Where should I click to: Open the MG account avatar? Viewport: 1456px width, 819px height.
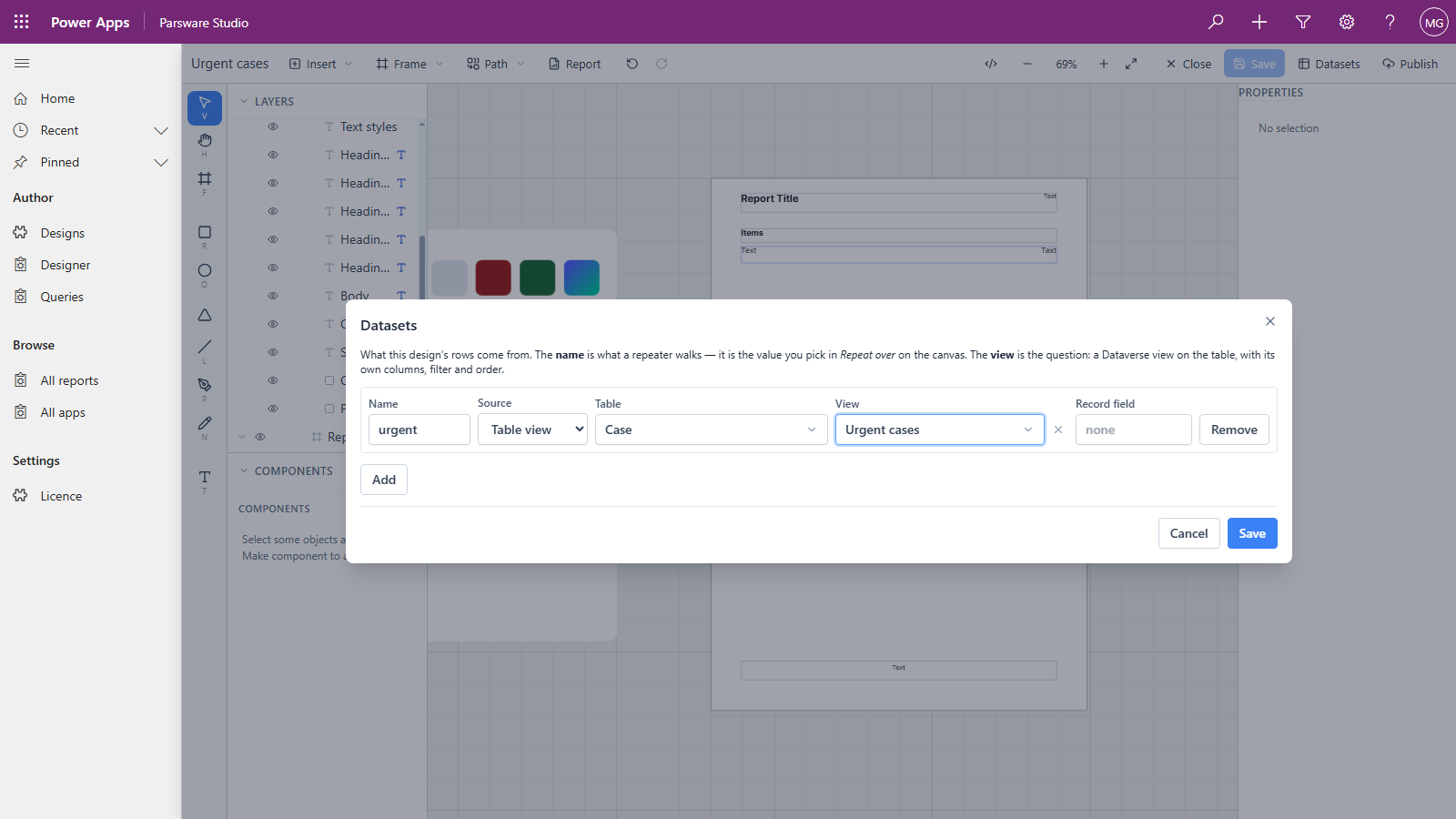coord(1434,22)
